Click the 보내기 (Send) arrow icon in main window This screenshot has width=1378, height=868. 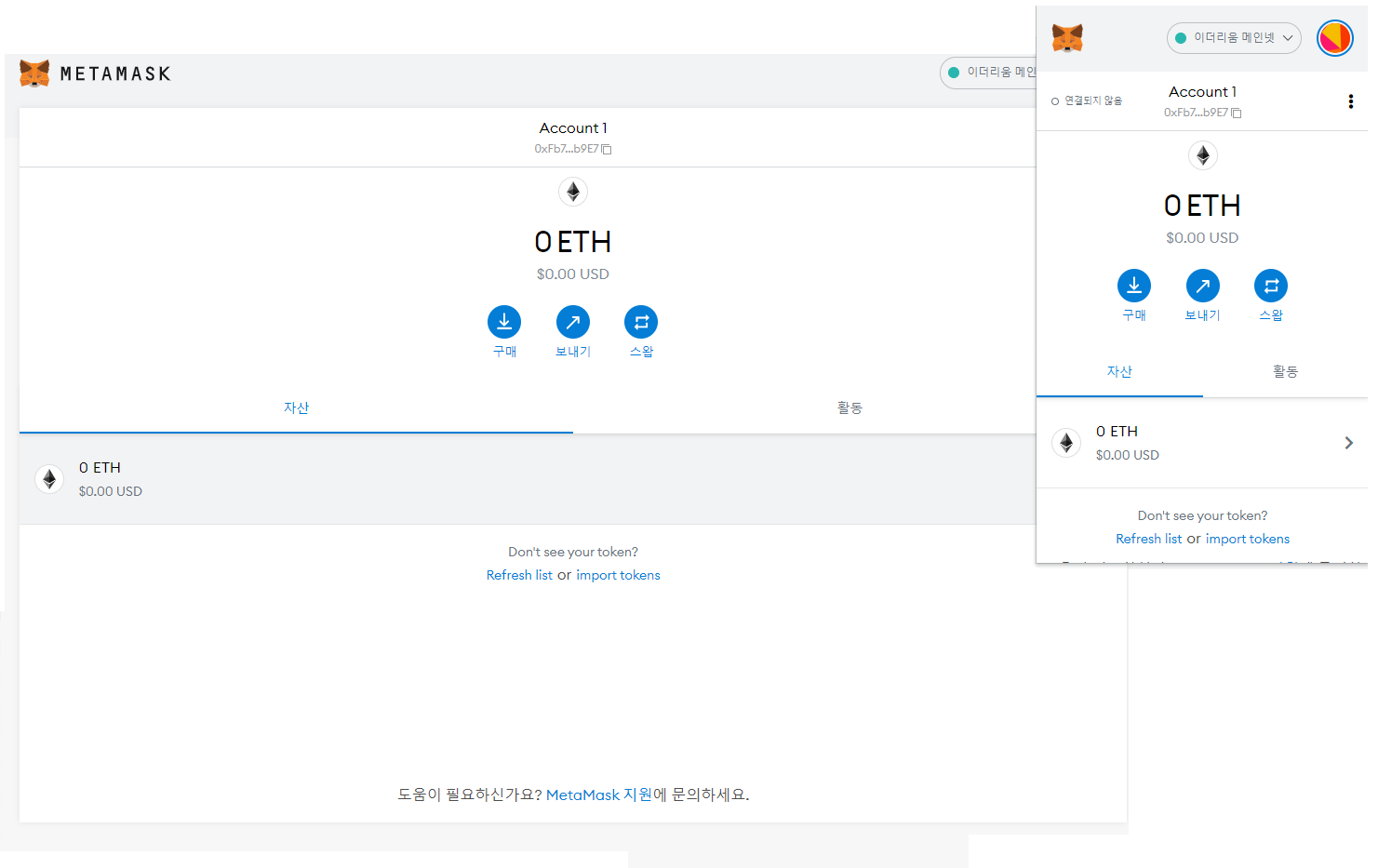tap(573, 322)
